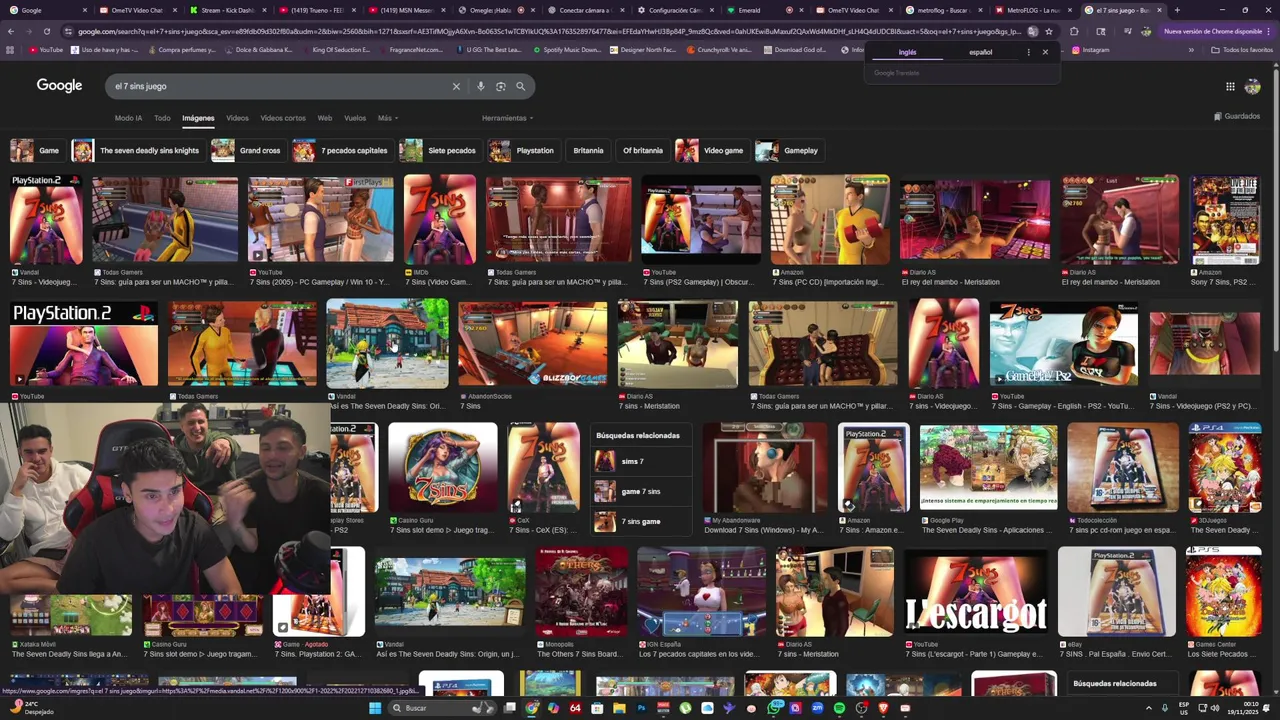This screenshot has width=1280, height=720.
Task: Open the 7 Sins slot Casino Guru thumbnail
Action: (443, 467)
